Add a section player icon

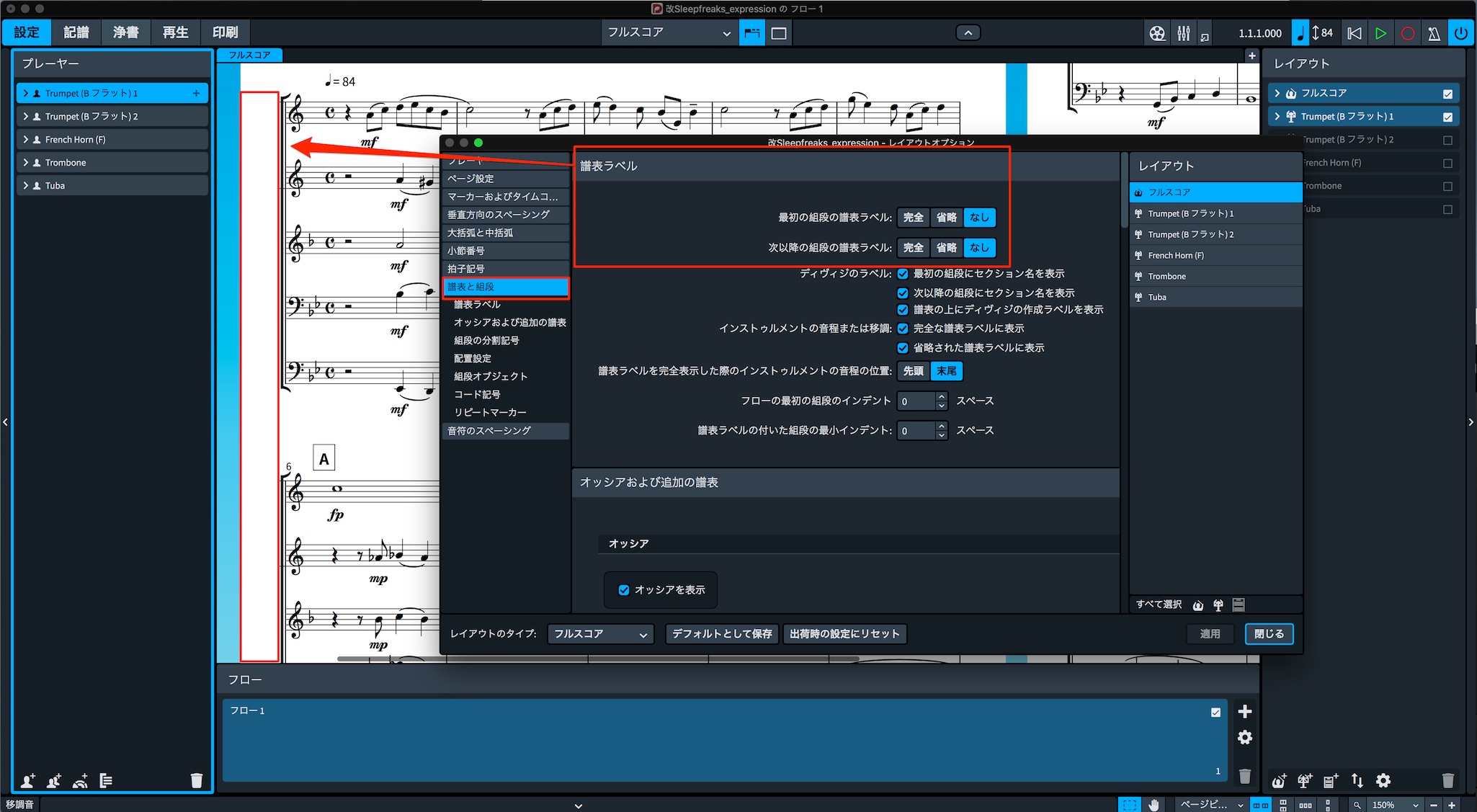[54, 780]
